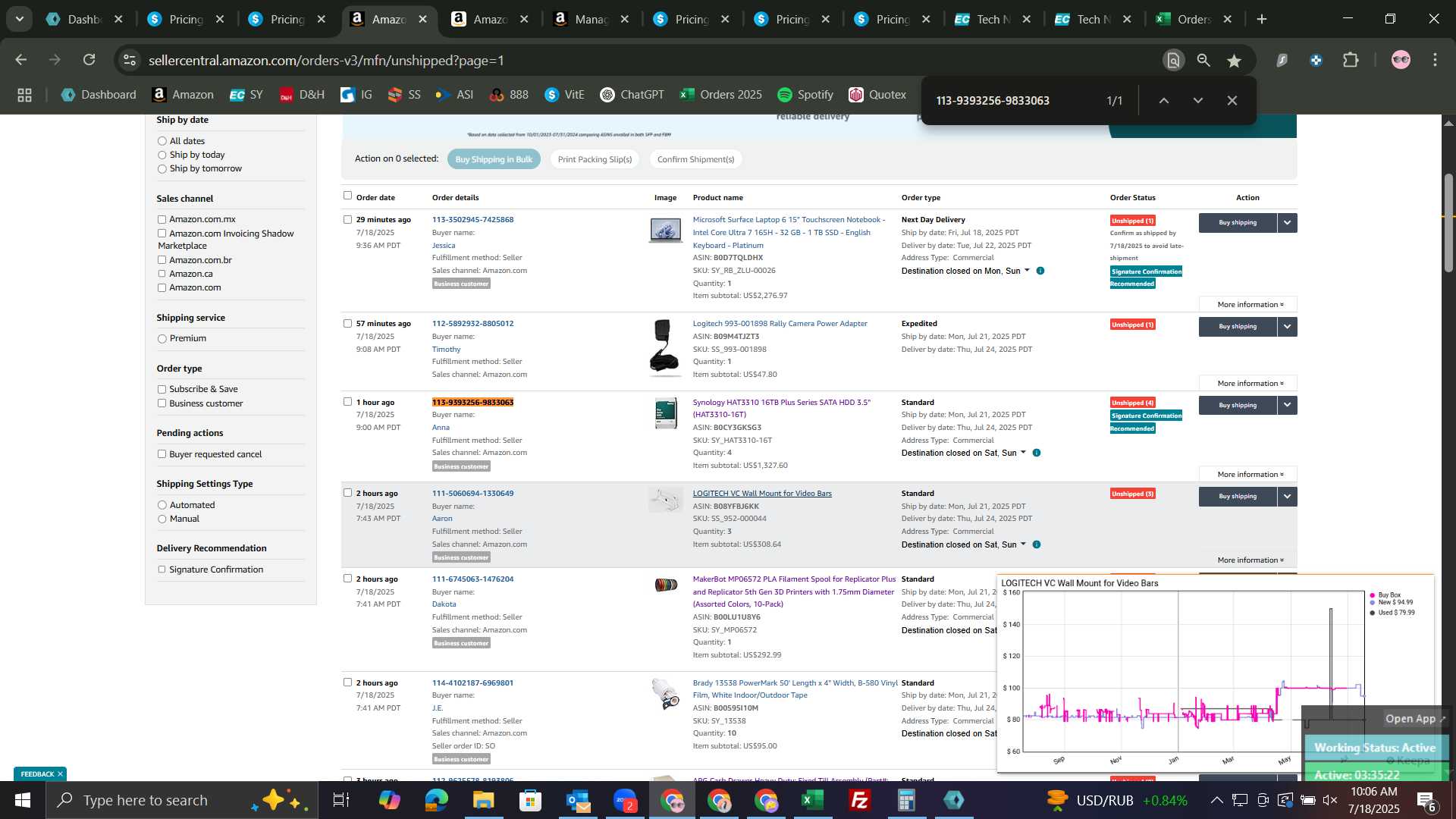The width and height of the screenshot is (1456, 819).
Task: Check Signature Confirmation delivery recommendation
Action: click(162, 570)
